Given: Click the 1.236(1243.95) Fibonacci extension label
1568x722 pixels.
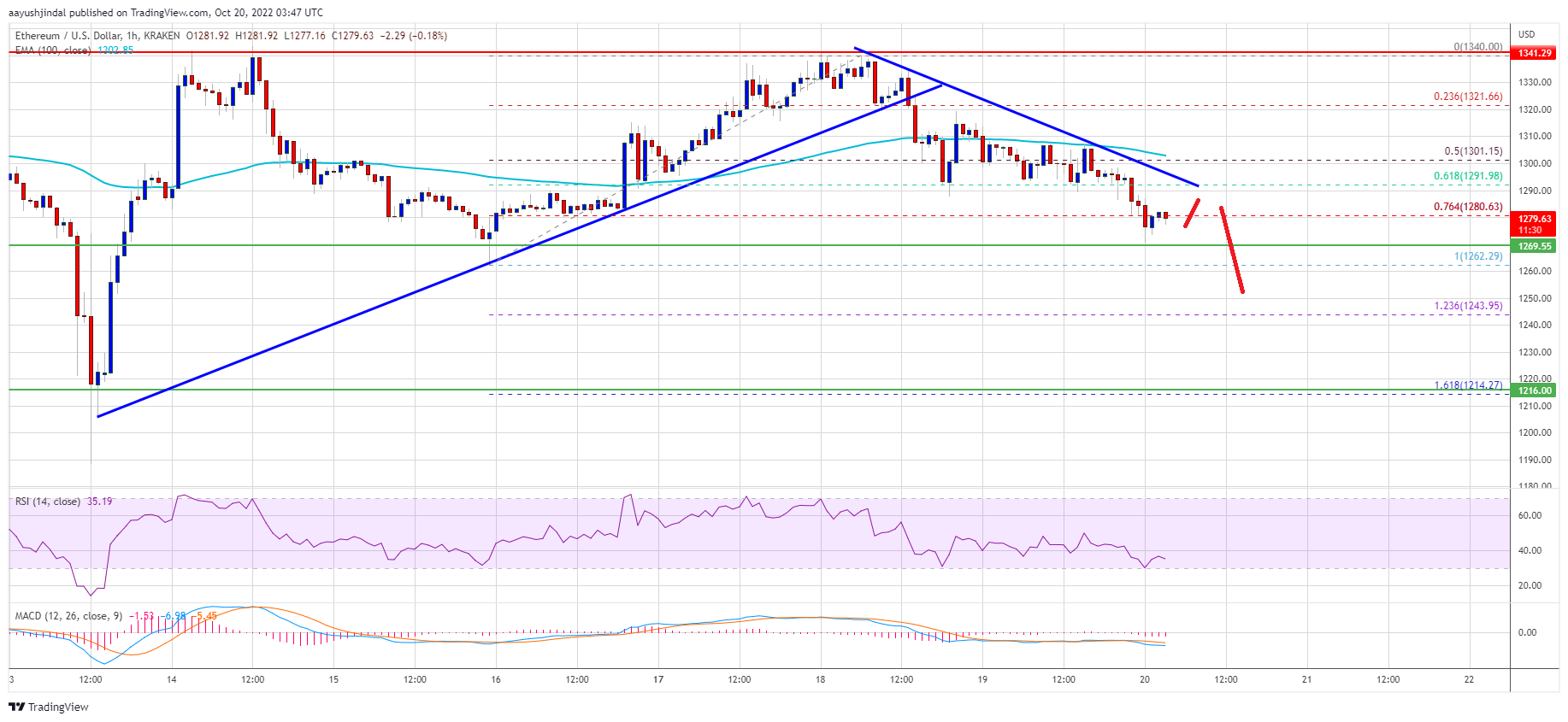Looking at the screenshot, I should pos(1467,306).
